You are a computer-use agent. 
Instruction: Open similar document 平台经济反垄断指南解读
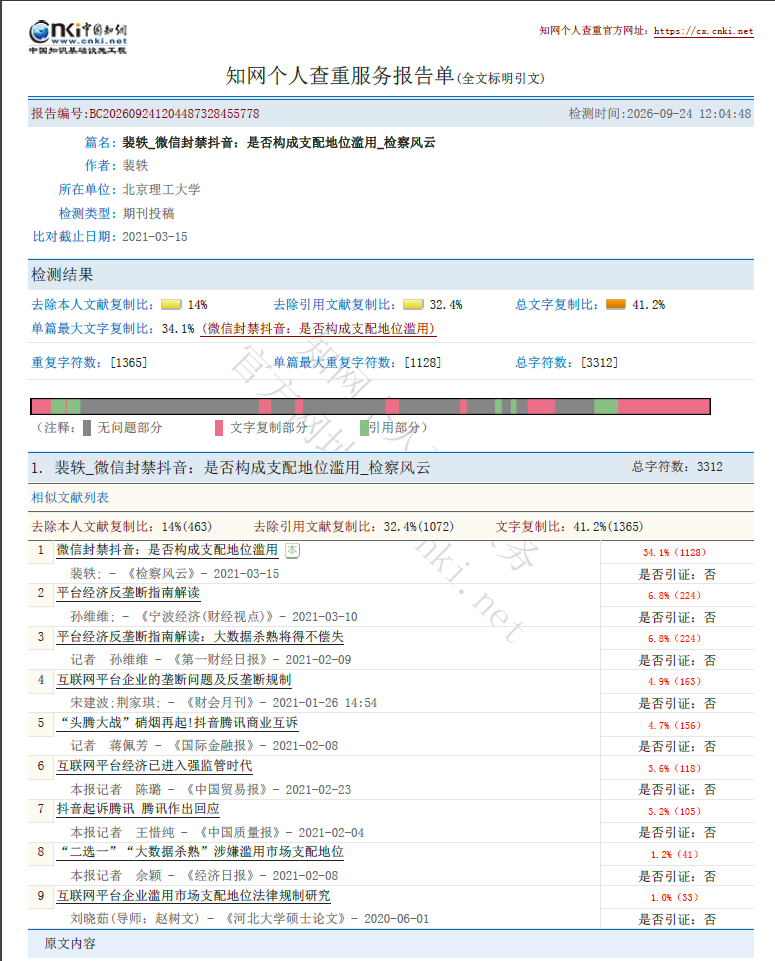128,593
